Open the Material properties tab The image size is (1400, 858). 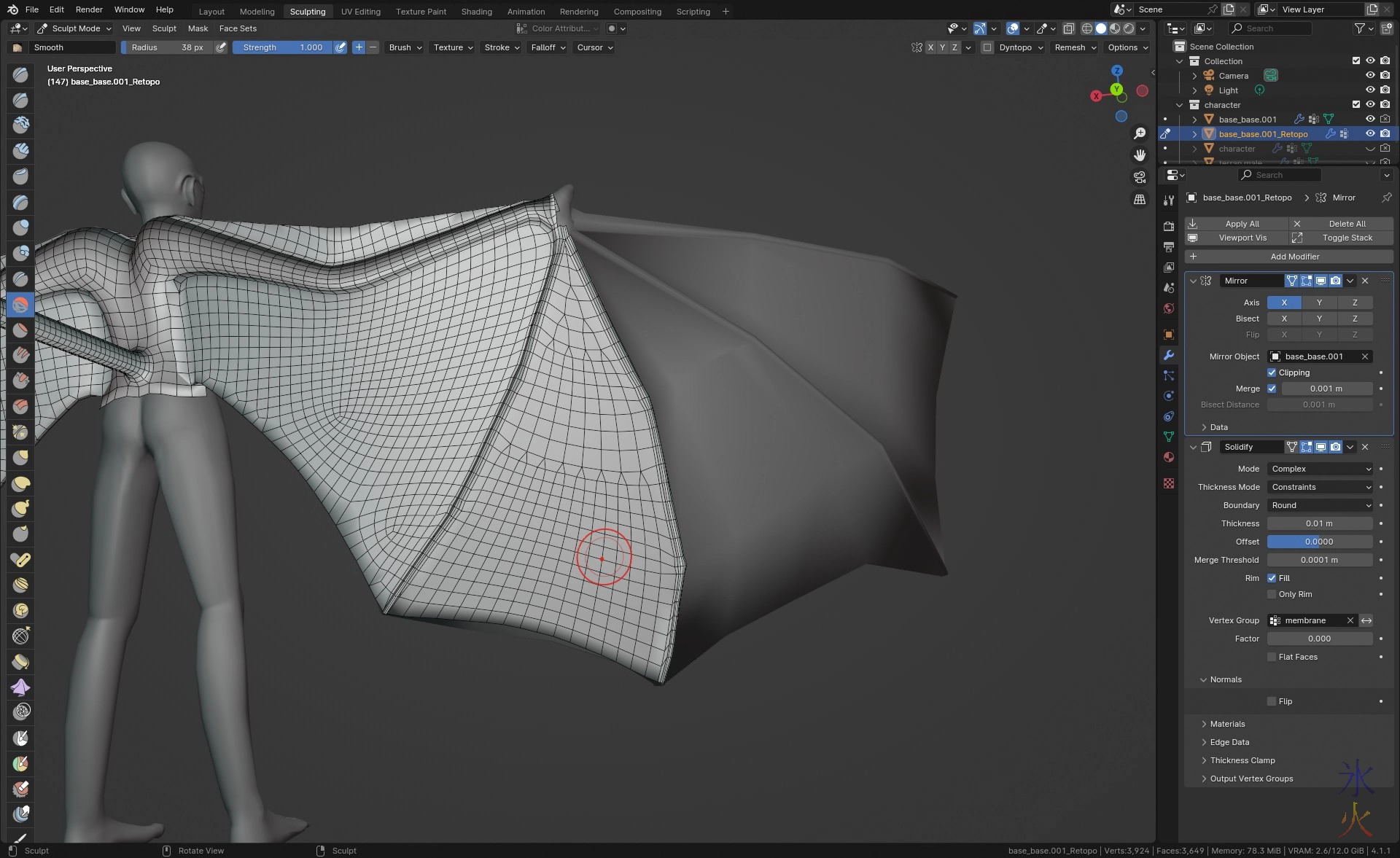(x=1169, y=457)
